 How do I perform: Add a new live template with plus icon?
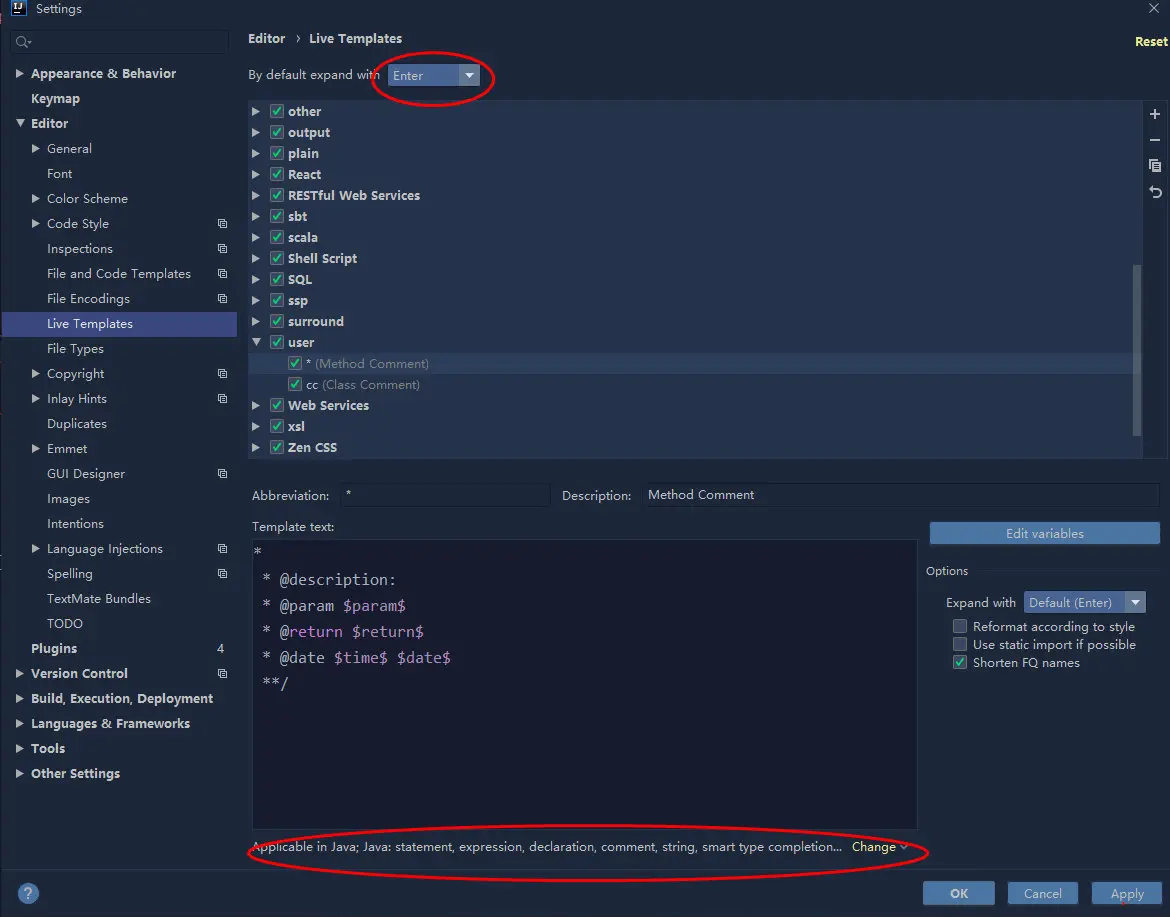tap(1154, 114)
